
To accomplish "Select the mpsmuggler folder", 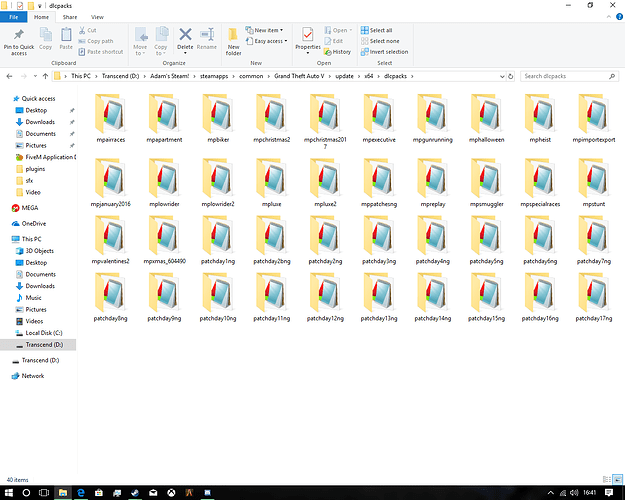I will [x=486, y=183].
